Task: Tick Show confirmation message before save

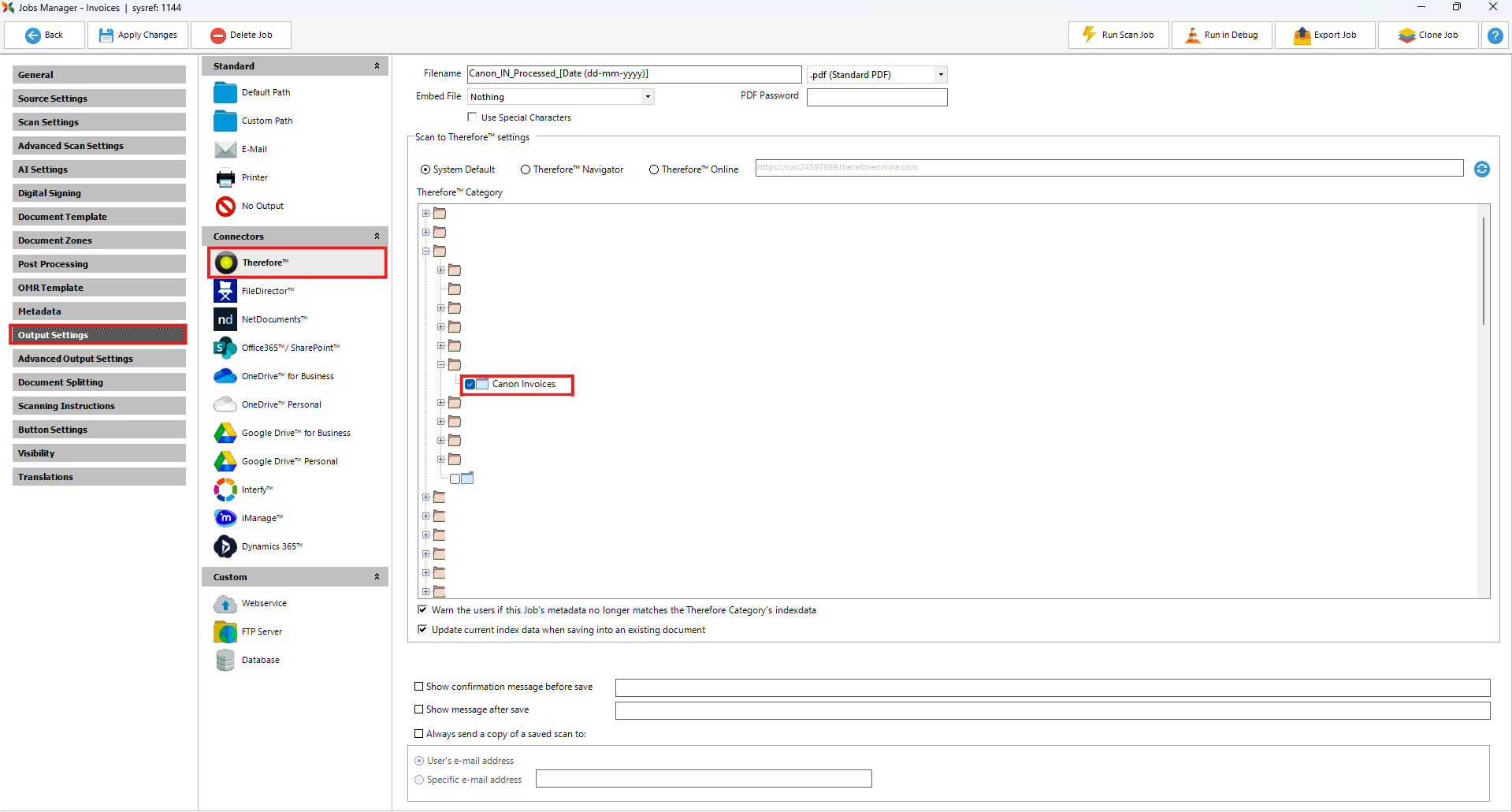Action: (x=419, y=687)
